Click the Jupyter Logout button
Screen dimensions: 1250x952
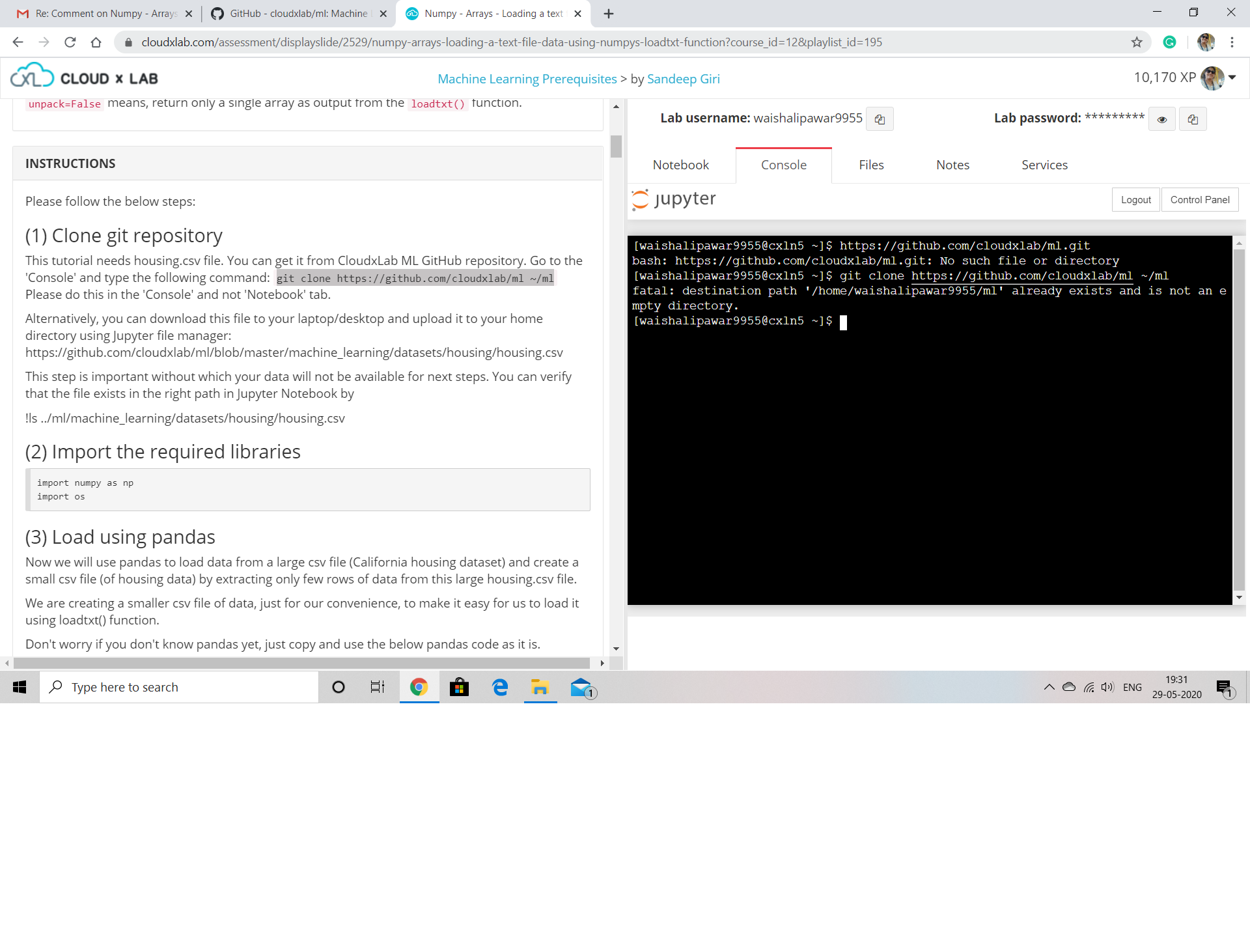(x=1135, y=200)
